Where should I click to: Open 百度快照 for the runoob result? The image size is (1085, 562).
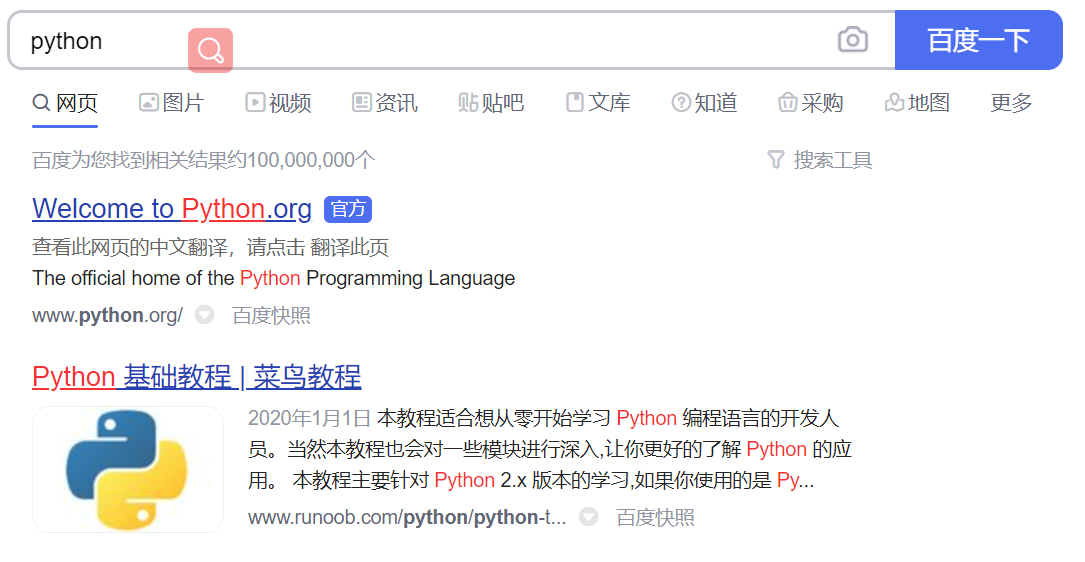click(655, 518)
